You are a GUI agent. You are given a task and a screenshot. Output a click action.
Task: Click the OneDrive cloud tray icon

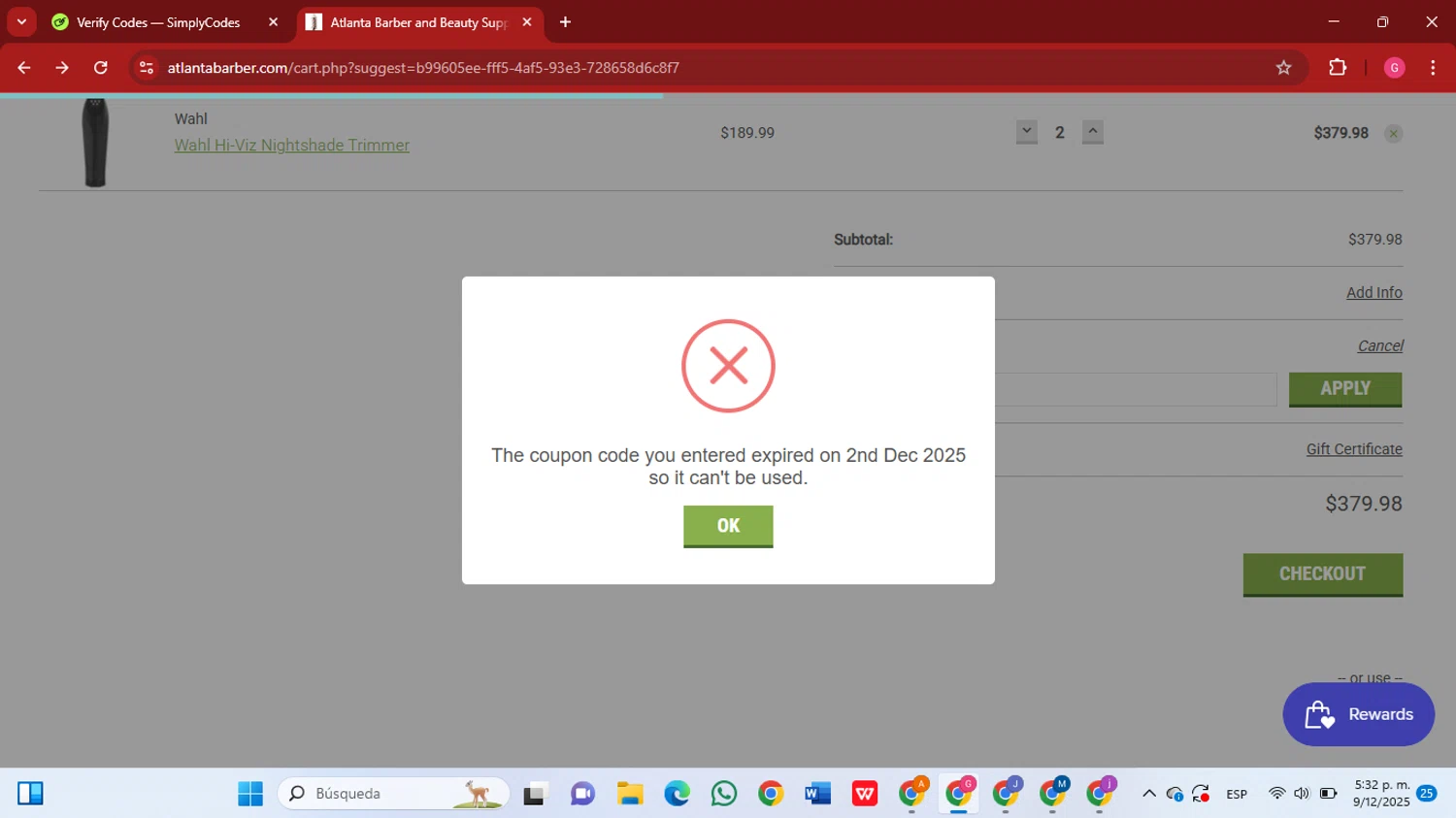(x=1175, y=794)
